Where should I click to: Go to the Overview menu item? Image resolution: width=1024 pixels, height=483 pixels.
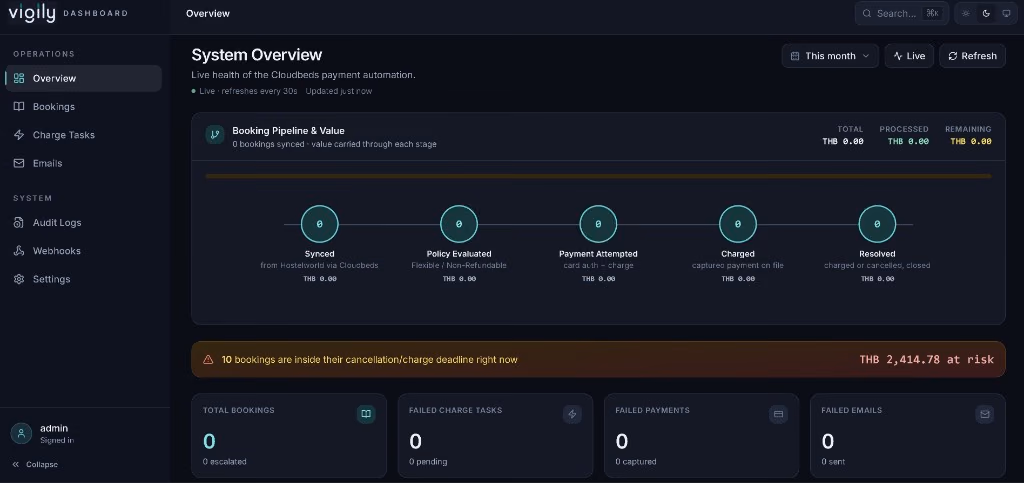[84, 78]
